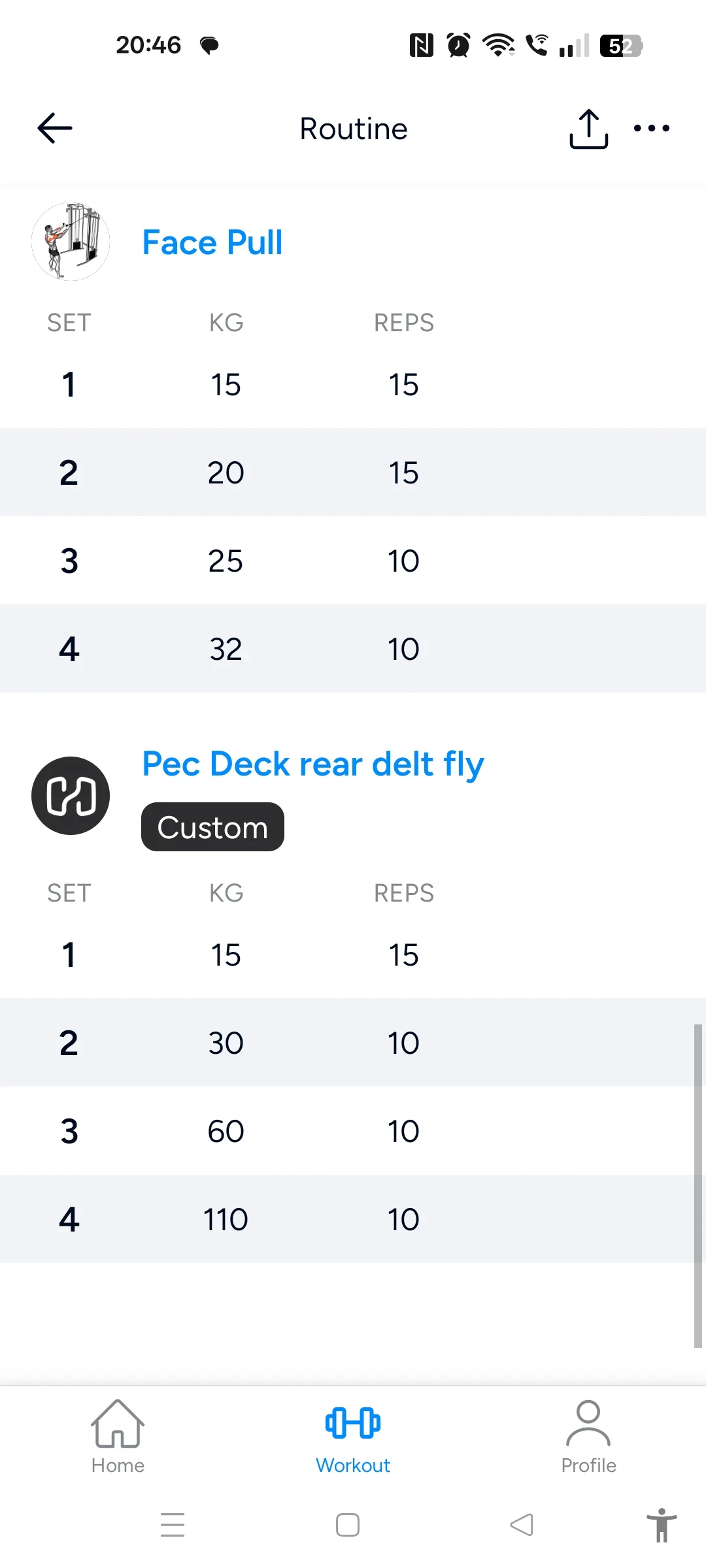
Task: Open Pec Deck rear delt fly details
Action: point(313,764)
